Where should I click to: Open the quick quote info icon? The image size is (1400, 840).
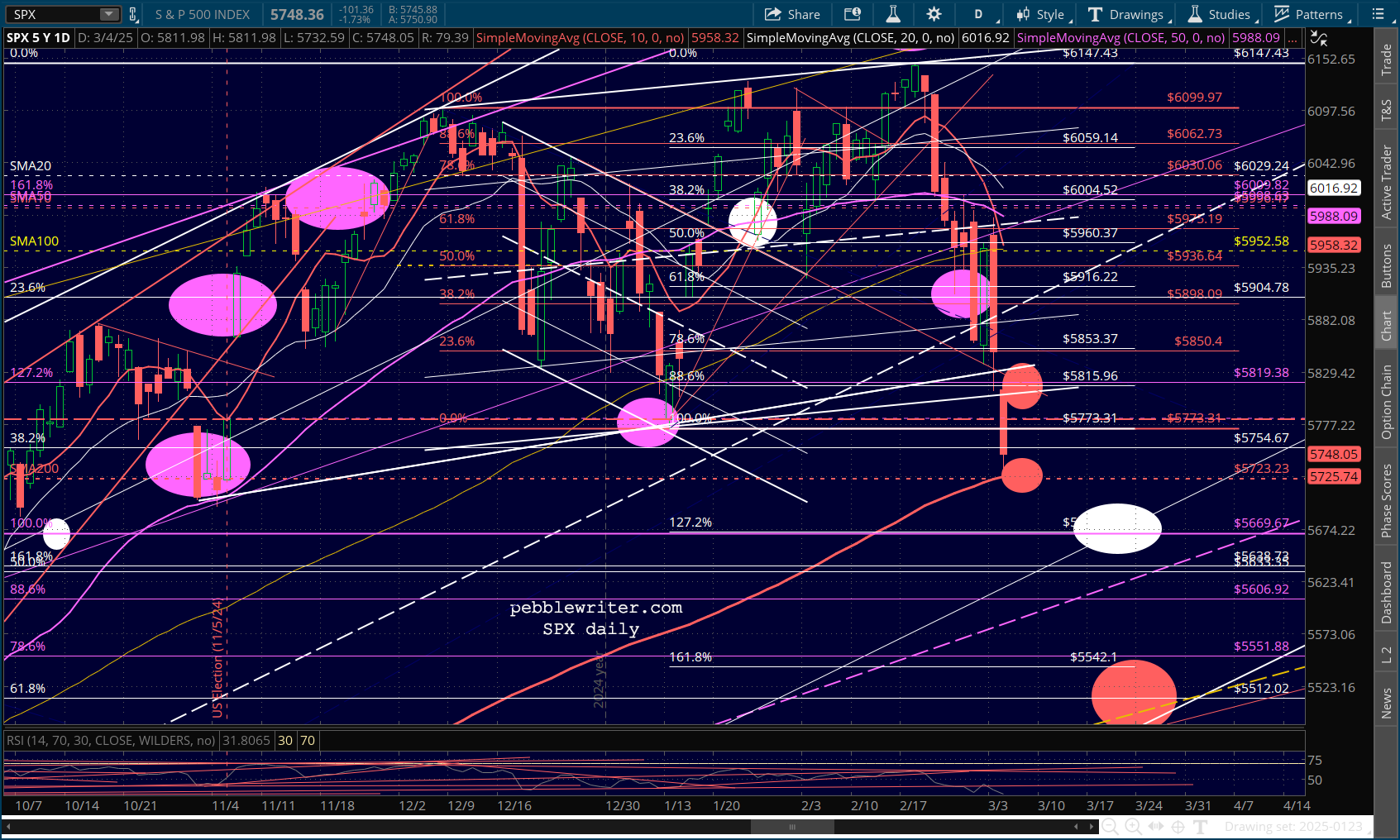point(852,14)
